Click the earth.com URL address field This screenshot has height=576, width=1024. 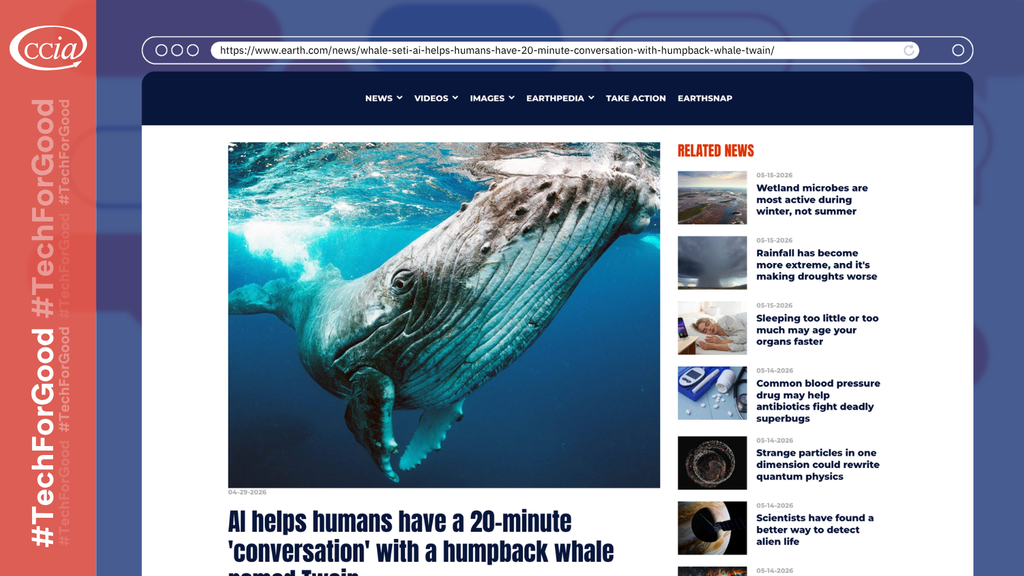click(564, 50)
